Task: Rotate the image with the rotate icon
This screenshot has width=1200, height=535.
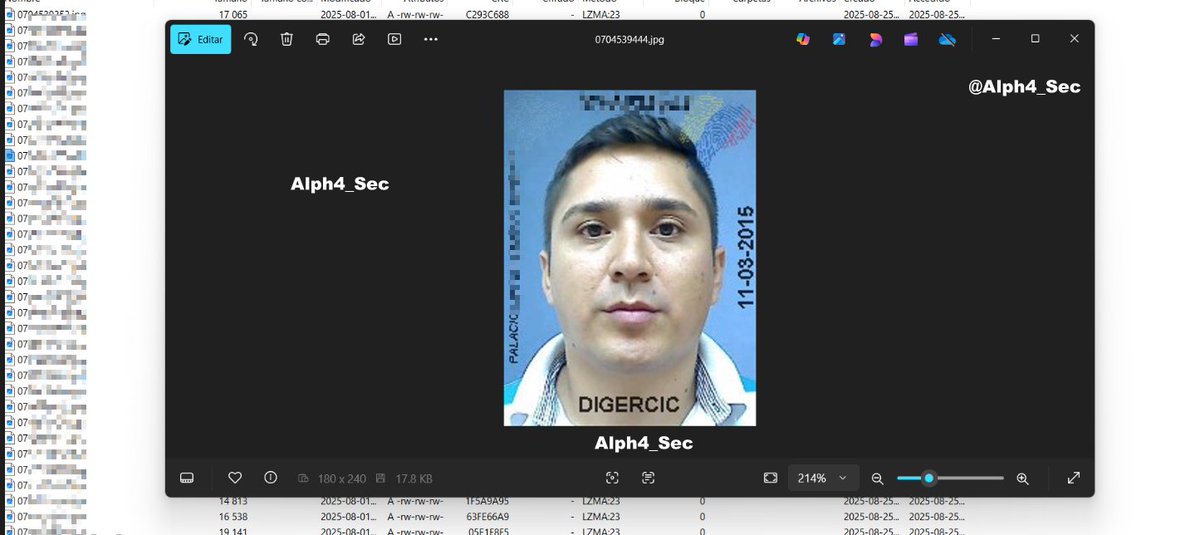Action: [252, 39]
